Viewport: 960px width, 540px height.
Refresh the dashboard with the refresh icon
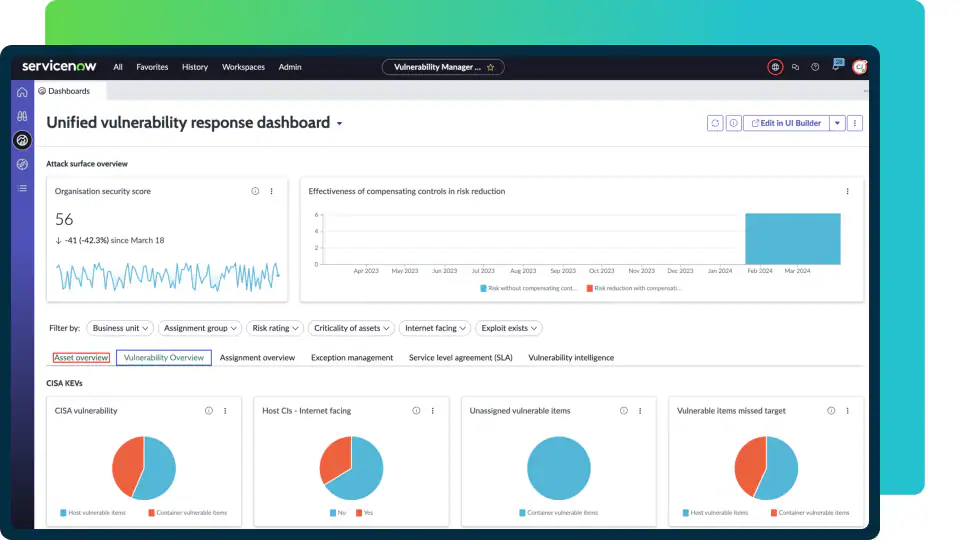(715, 123)
